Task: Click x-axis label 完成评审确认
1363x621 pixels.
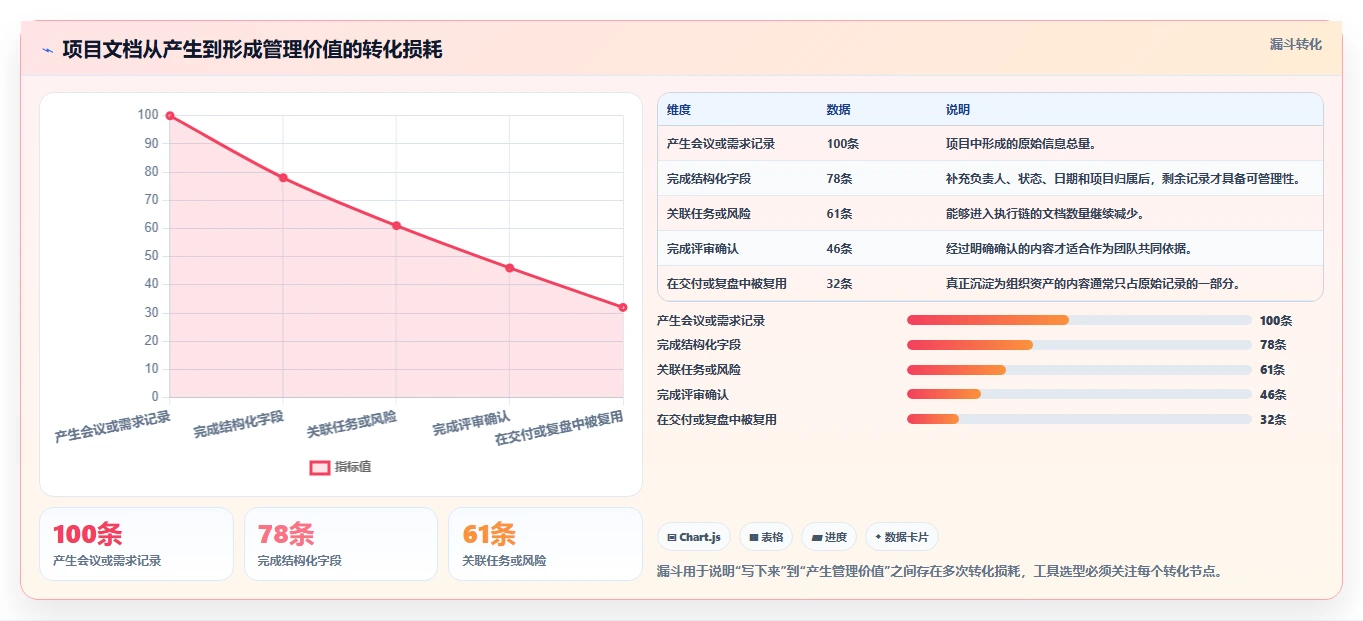Action: click(x=472, y=423)
